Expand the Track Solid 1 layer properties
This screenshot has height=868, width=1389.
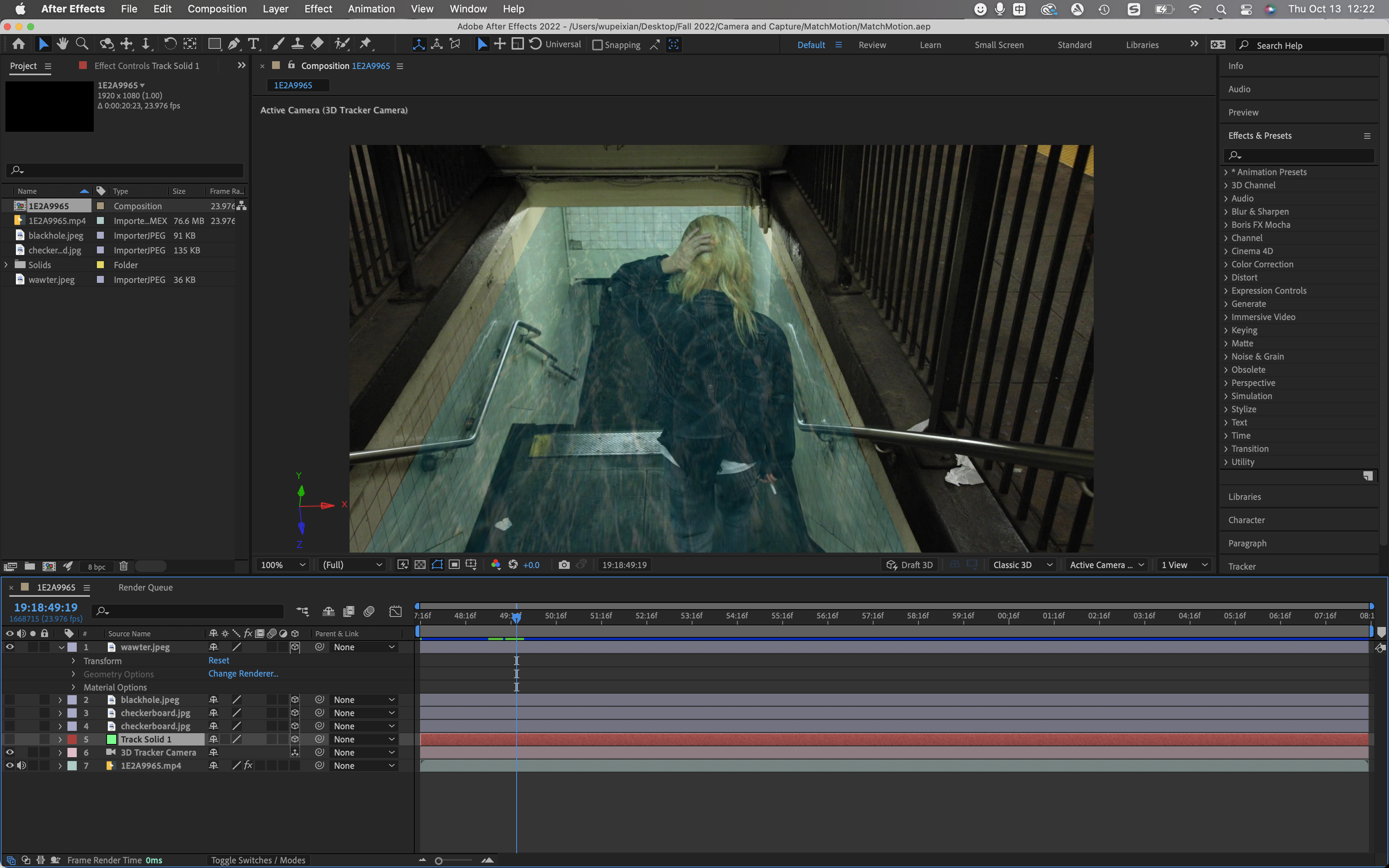coord(60,739)
